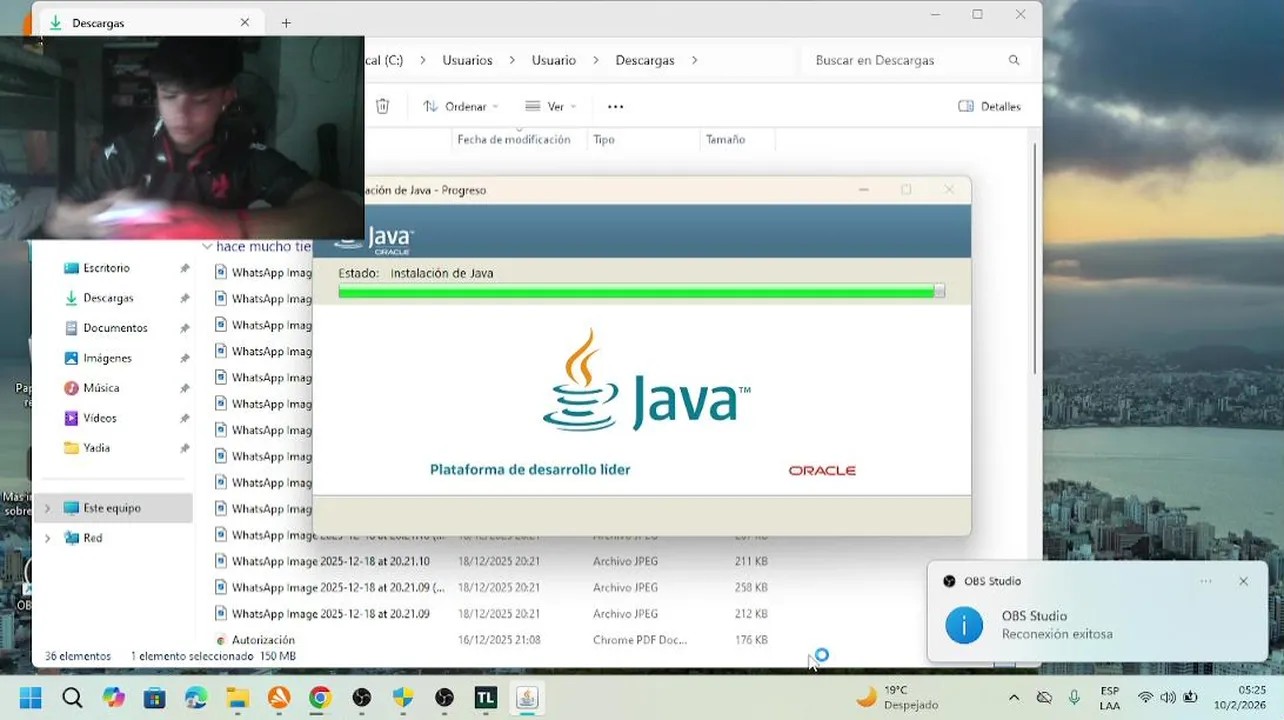Open taskbar Search
The width and height of the screenshot is (1284, 720).
pos(72,697)
